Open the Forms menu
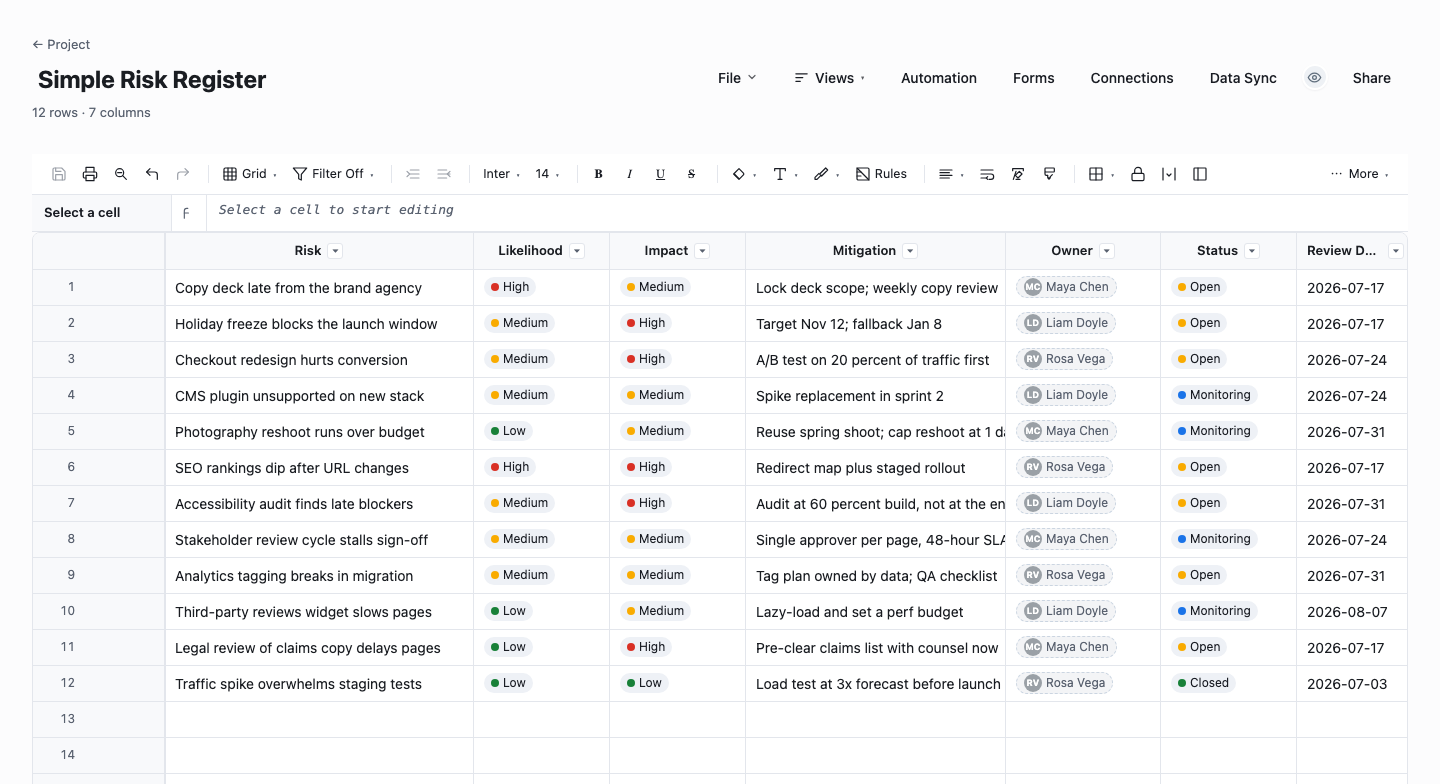Viewport: 1440px width, 784px height. (1034, 78)
